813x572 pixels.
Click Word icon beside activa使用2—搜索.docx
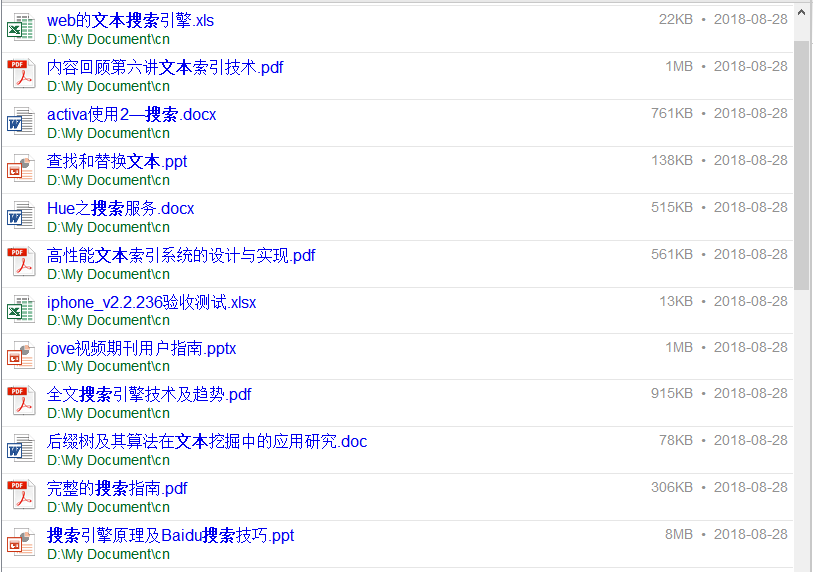(x=21, y=123)
